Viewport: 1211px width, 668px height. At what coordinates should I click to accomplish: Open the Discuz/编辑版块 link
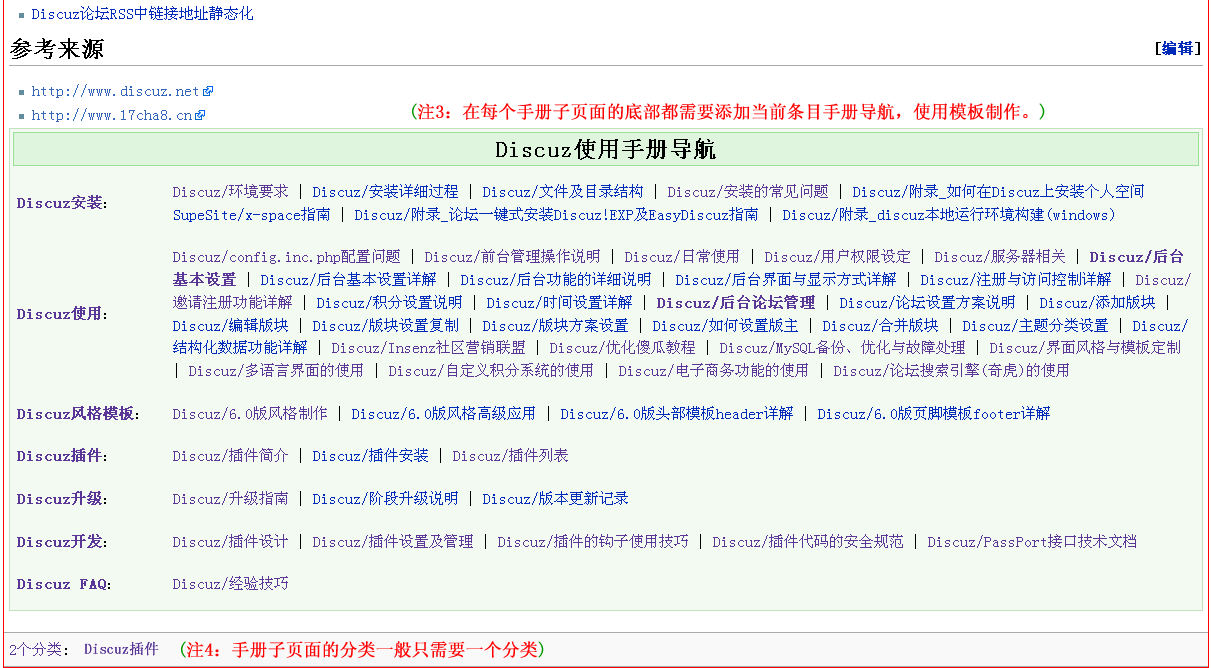click(230, 325)
